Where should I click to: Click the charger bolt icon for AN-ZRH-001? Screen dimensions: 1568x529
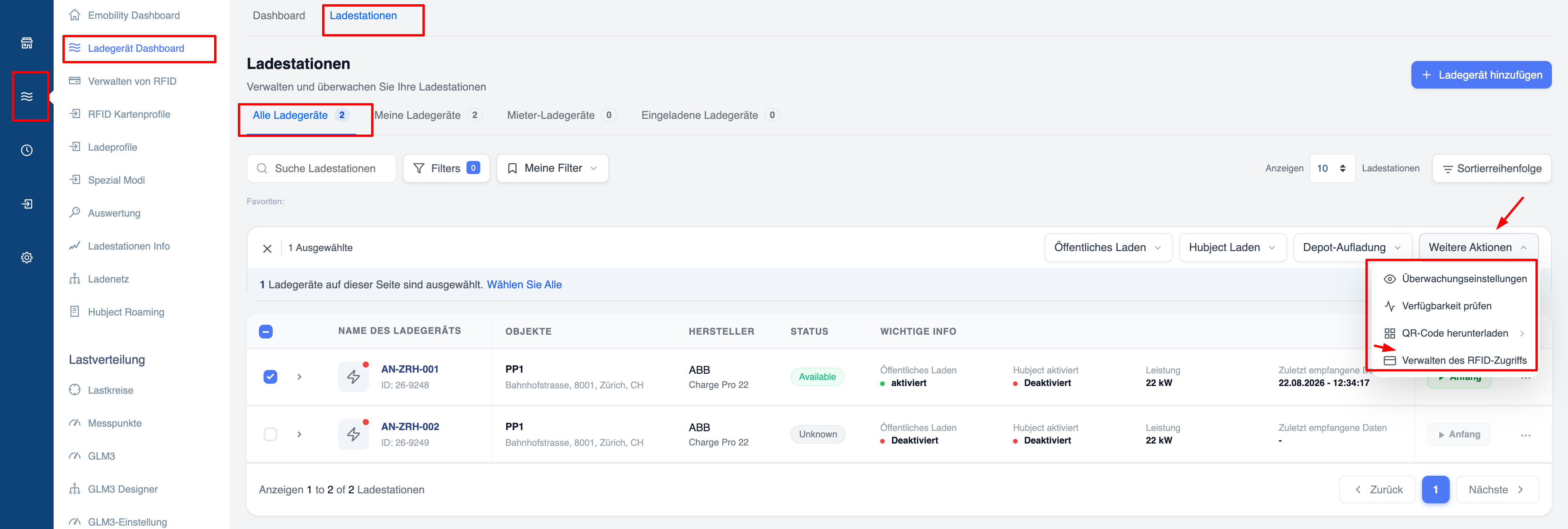(x=353, y=377)
